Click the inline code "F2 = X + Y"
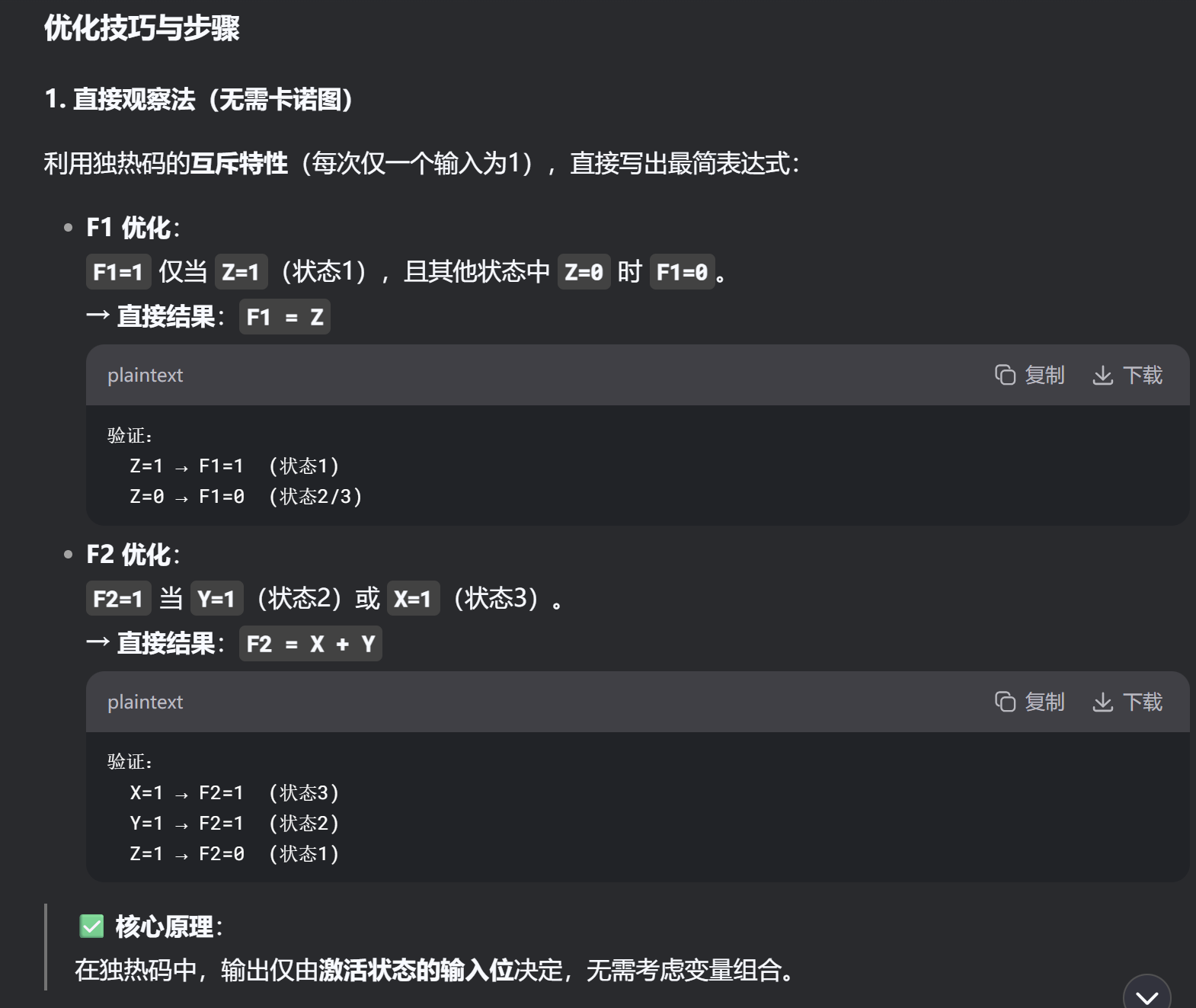 tap(310, 644)
